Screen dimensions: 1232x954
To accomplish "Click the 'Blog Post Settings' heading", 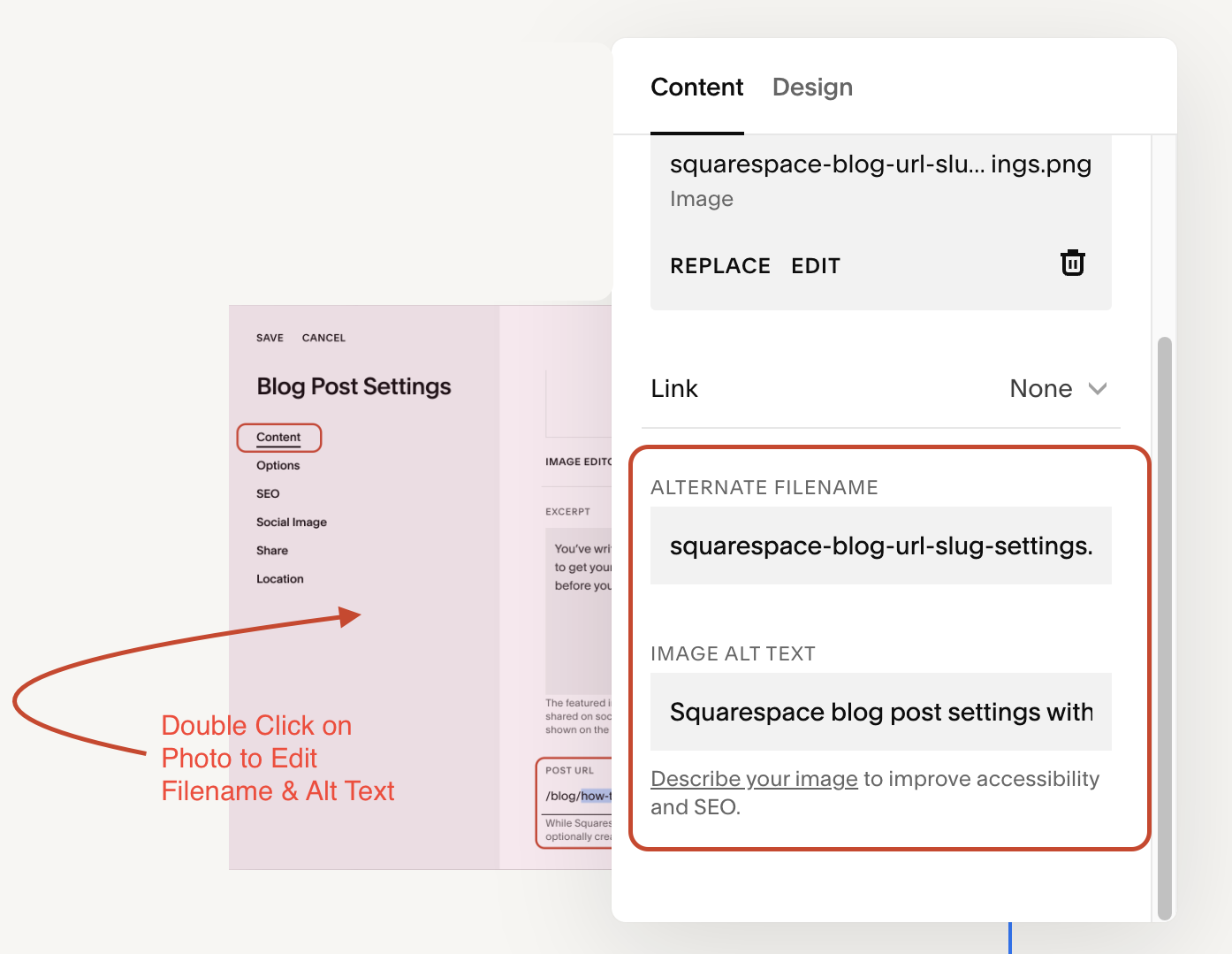I will (x=354, y=386).
